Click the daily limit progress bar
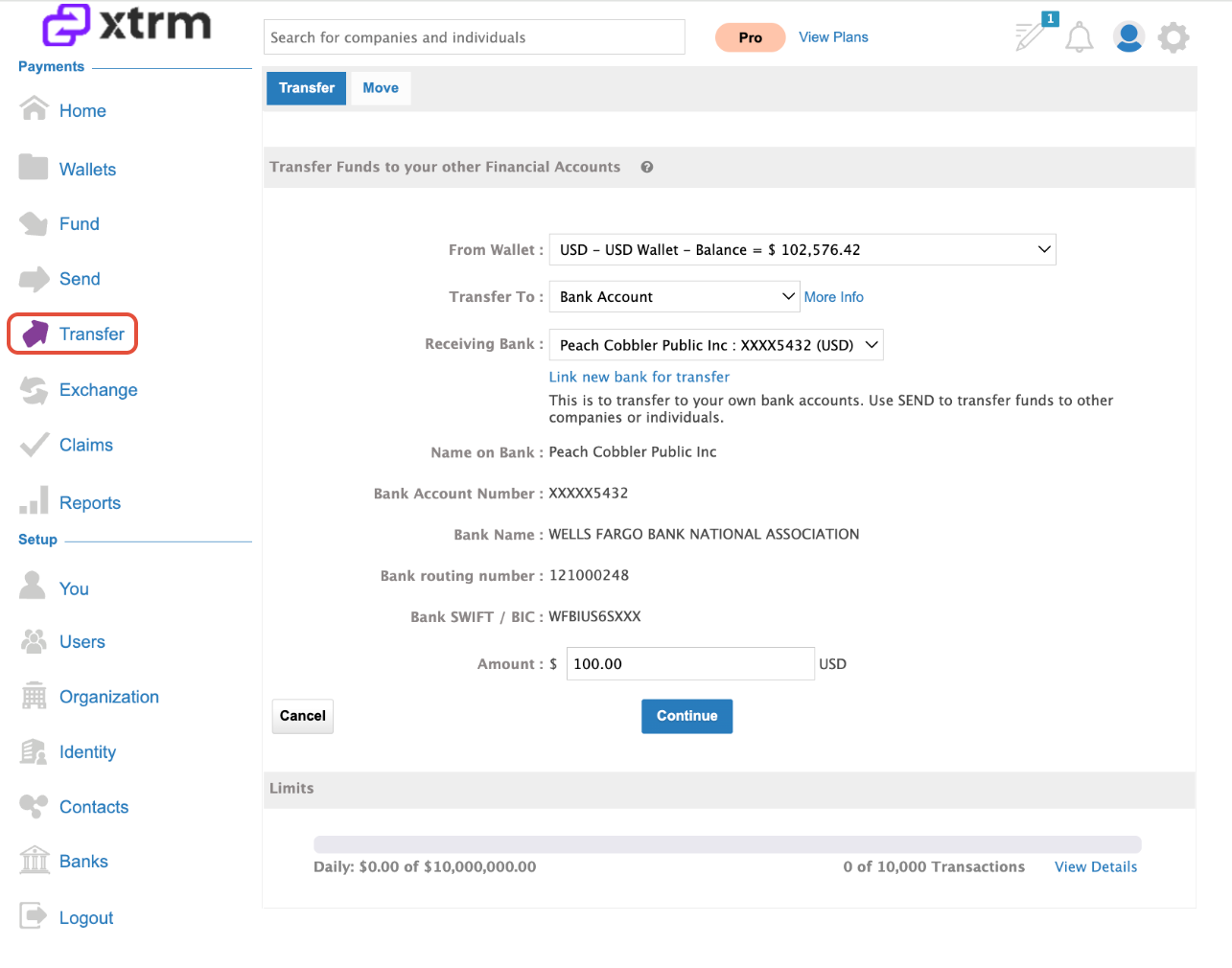This screenshot has height=968, width=1232. pyautogui.click(x=728, y=844)
